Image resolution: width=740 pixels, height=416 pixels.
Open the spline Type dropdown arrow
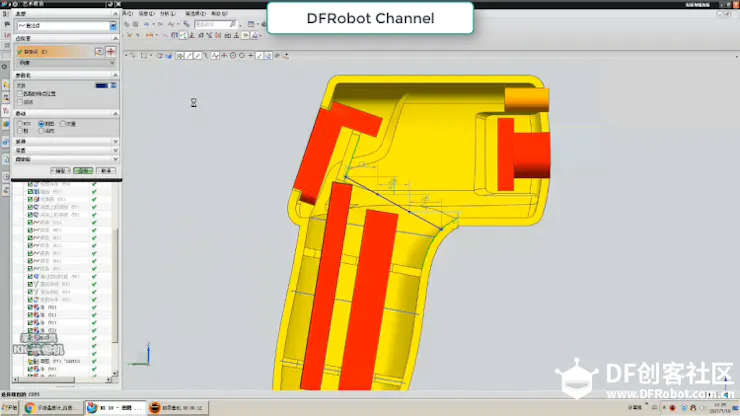113,25
